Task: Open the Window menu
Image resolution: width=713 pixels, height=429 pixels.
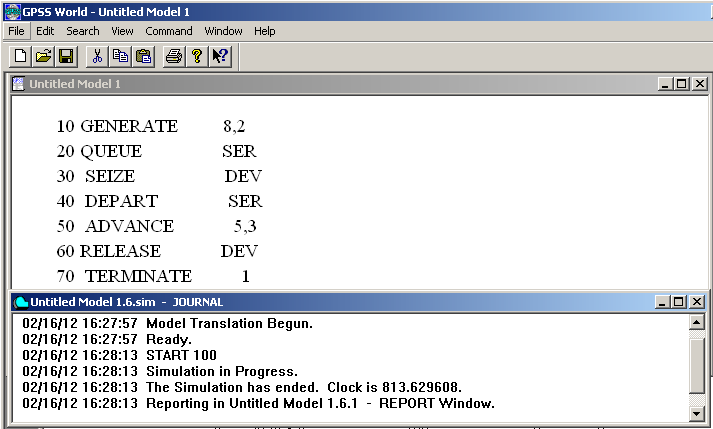Action: click(223, 31)
